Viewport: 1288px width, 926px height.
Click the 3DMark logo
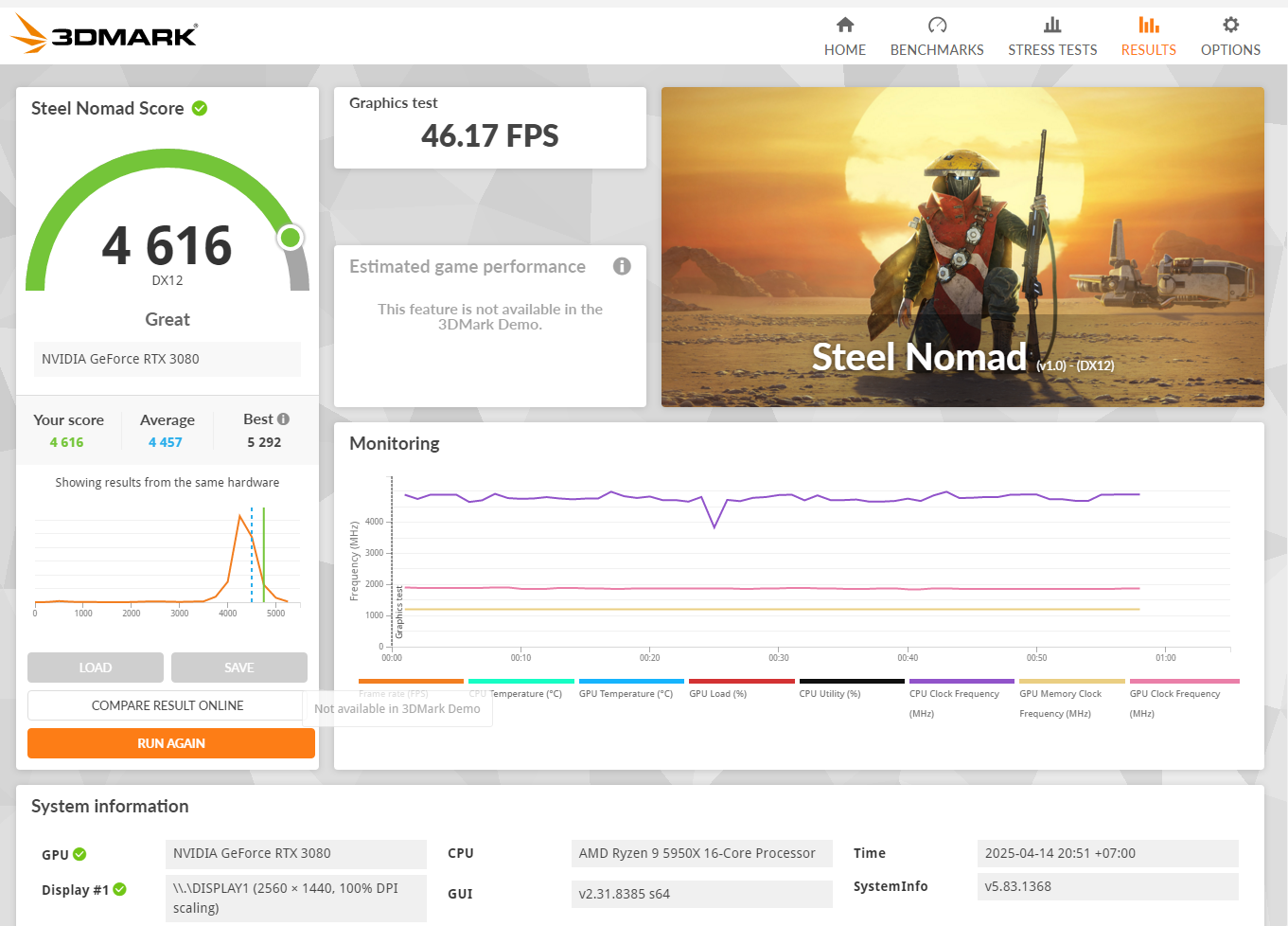coord(104,35)
